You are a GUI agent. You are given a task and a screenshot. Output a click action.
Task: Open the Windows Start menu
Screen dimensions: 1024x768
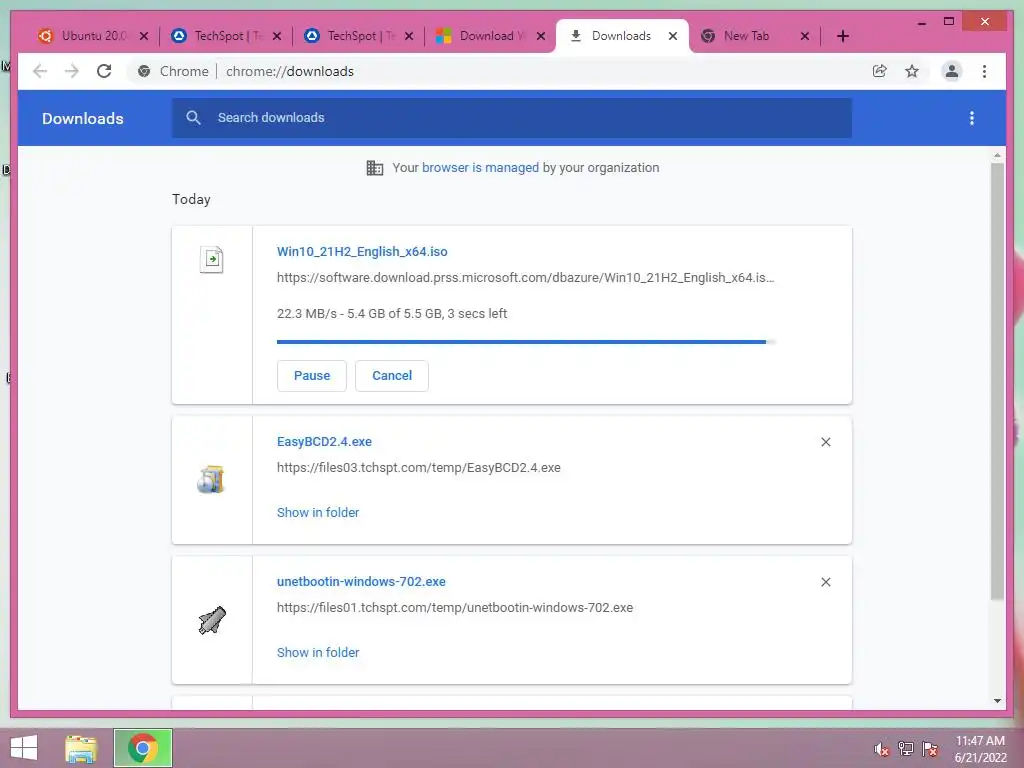pyautogui.click(x=24, y=748)
